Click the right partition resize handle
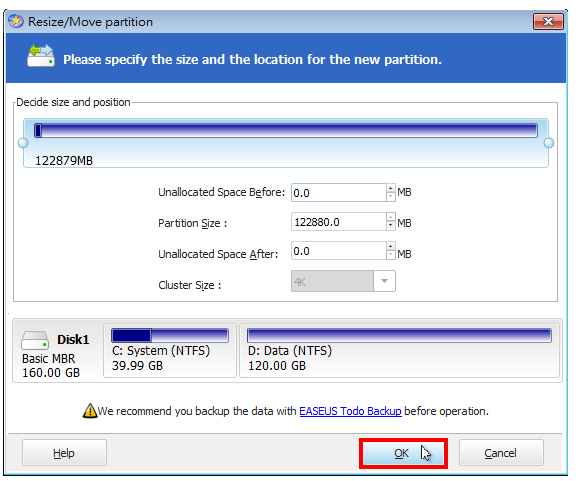Viewport: 579px width, 481px height. [x=549, y=143]
